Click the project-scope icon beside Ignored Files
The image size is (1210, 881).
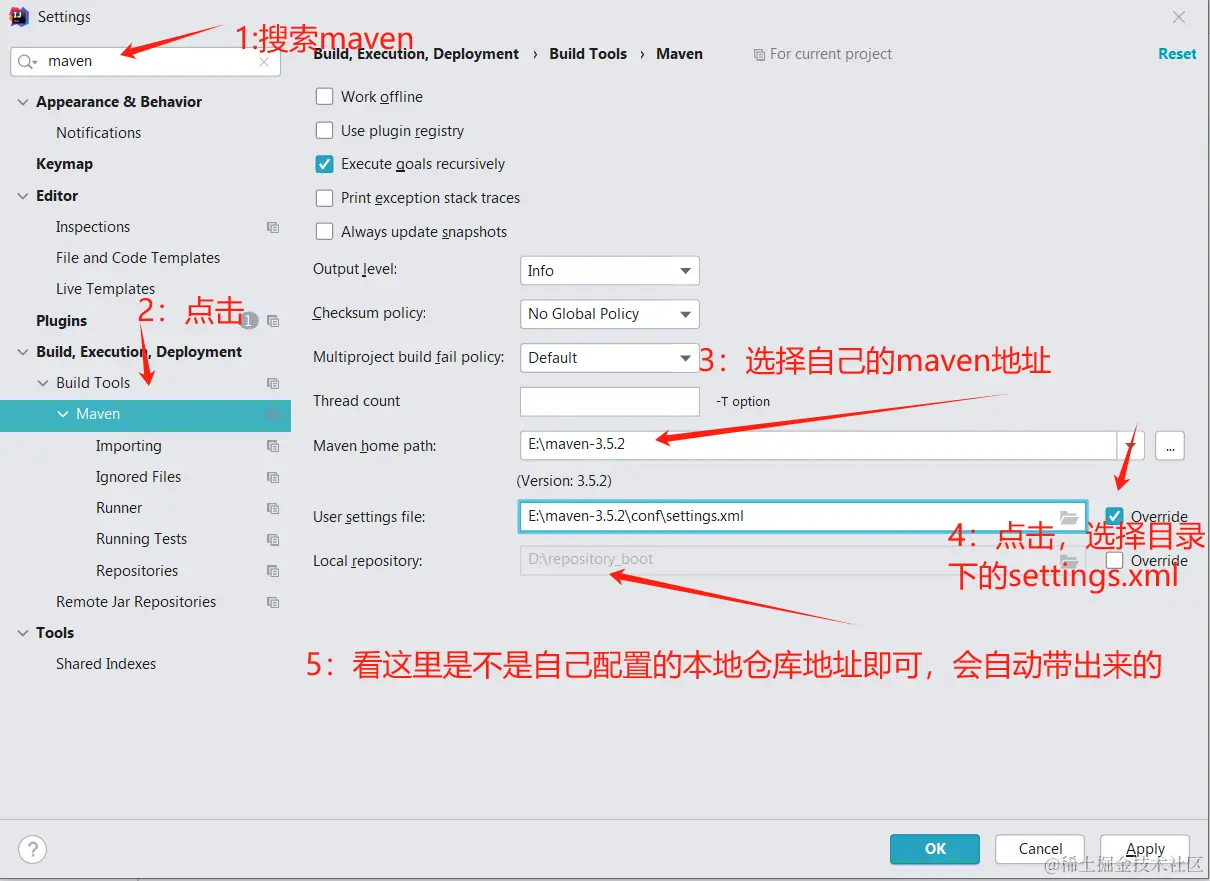tap(273, 477)
